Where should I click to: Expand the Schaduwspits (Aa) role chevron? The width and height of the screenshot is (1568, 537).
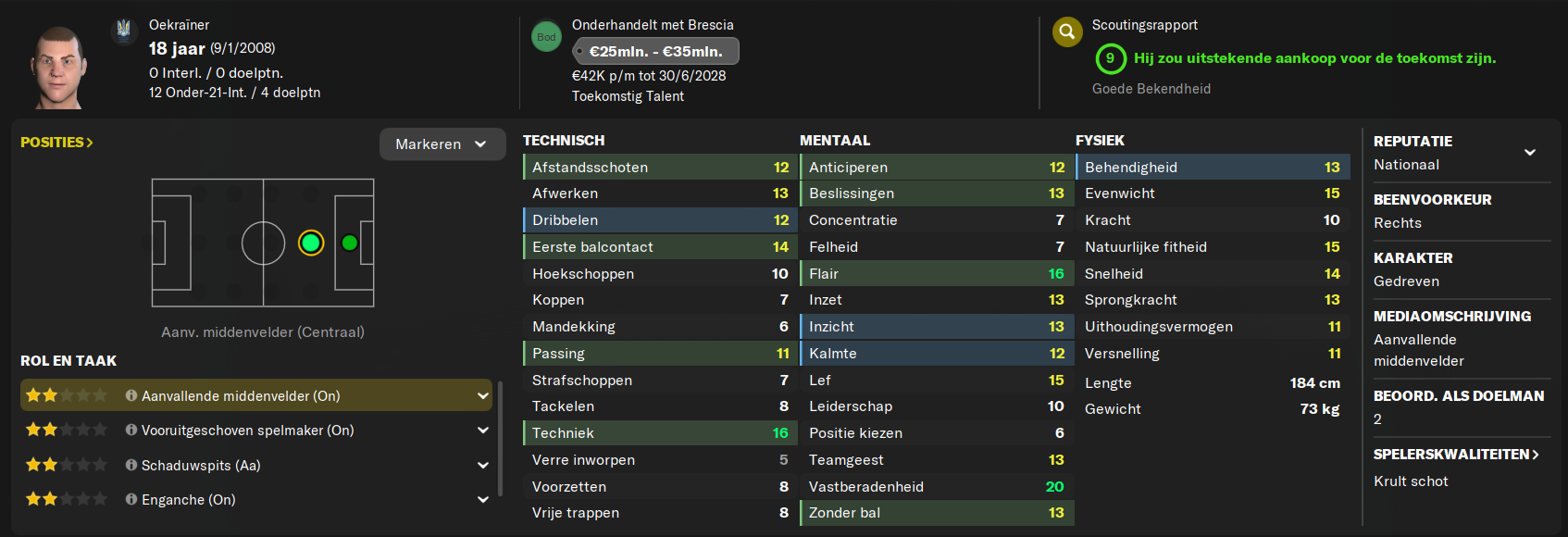[482, 465]
